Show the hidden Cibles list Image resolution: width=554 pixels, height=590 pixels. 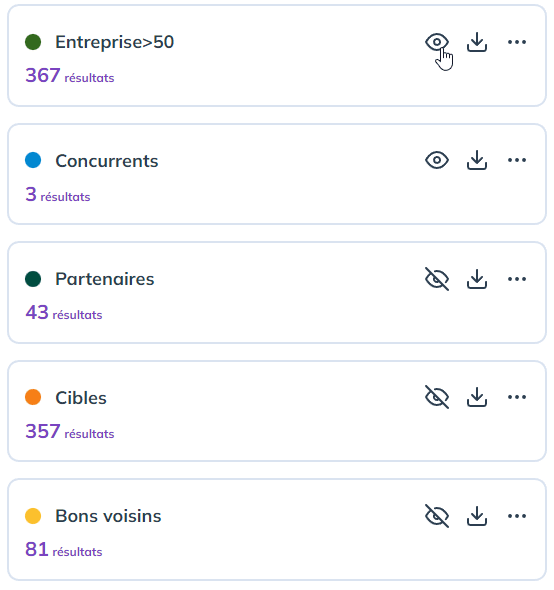[437, 397]
